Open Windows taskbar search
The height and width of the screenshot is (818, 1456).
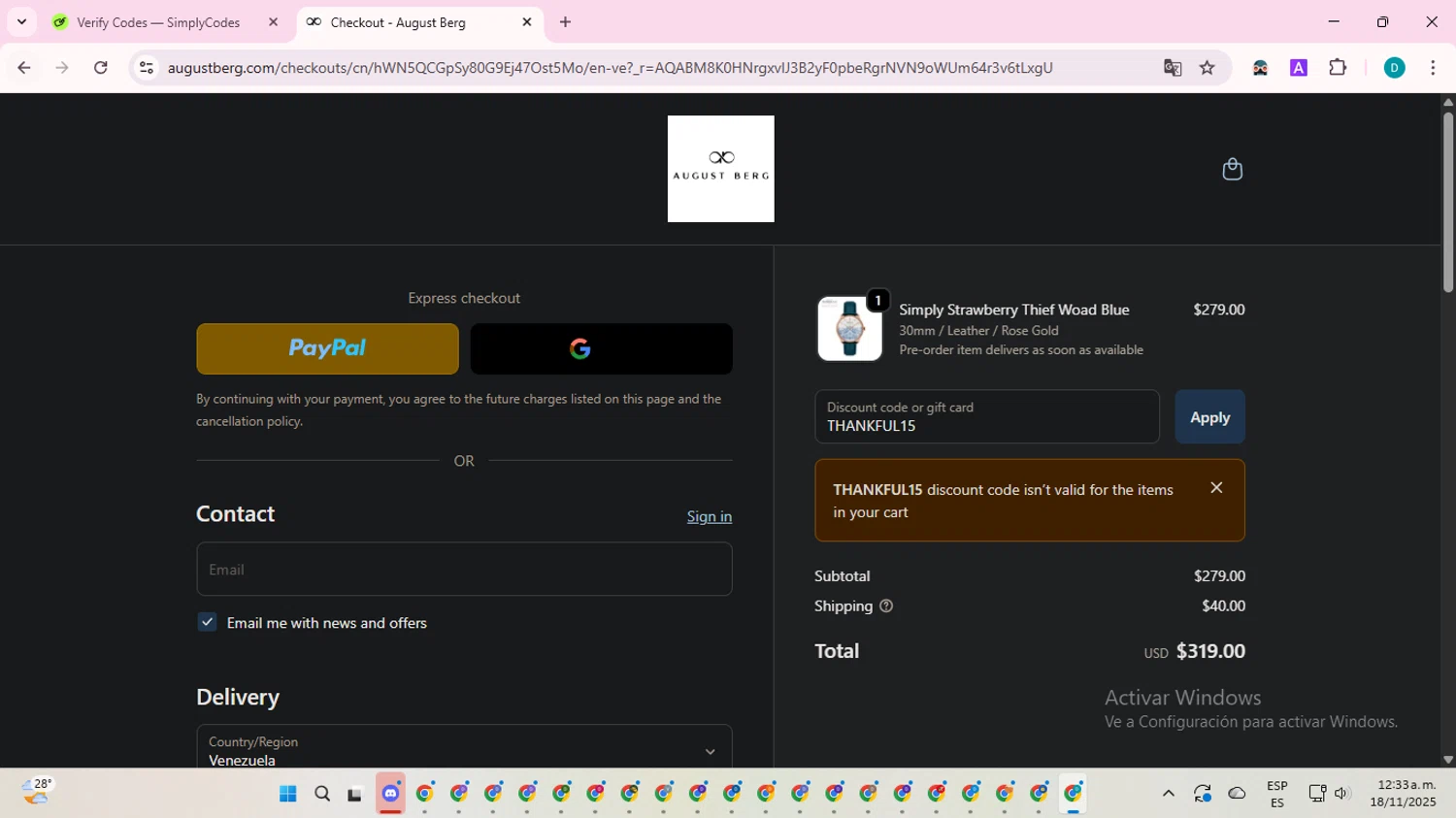click(x=322, y=794)
